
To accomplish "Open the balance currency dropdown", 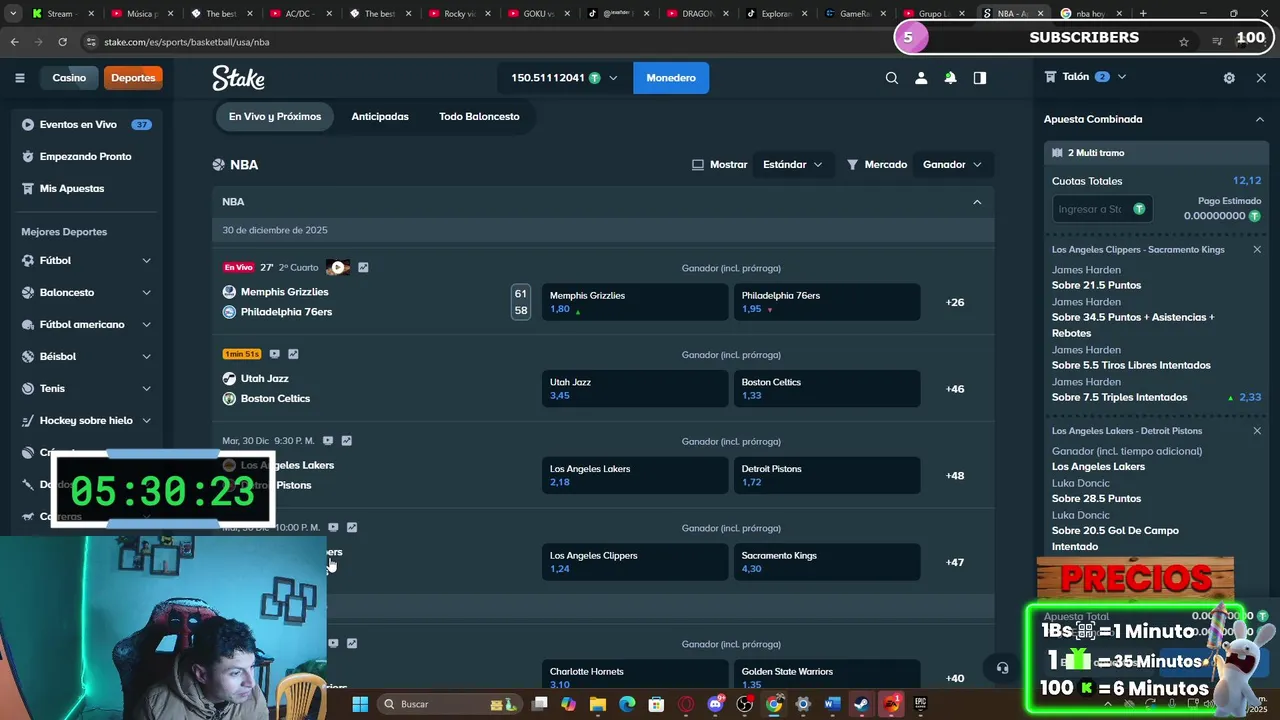I will [x=613, y=78].
